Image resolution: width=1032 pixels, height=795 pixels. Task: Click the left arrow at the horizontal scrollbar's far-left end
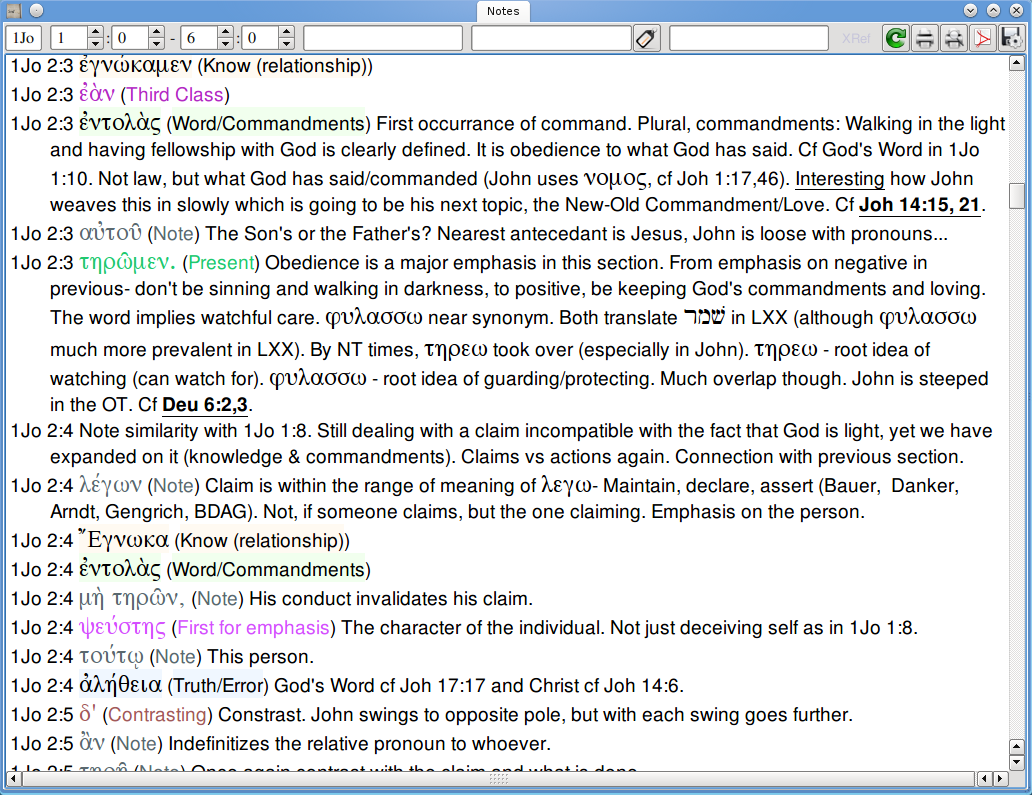pos(13,779)
